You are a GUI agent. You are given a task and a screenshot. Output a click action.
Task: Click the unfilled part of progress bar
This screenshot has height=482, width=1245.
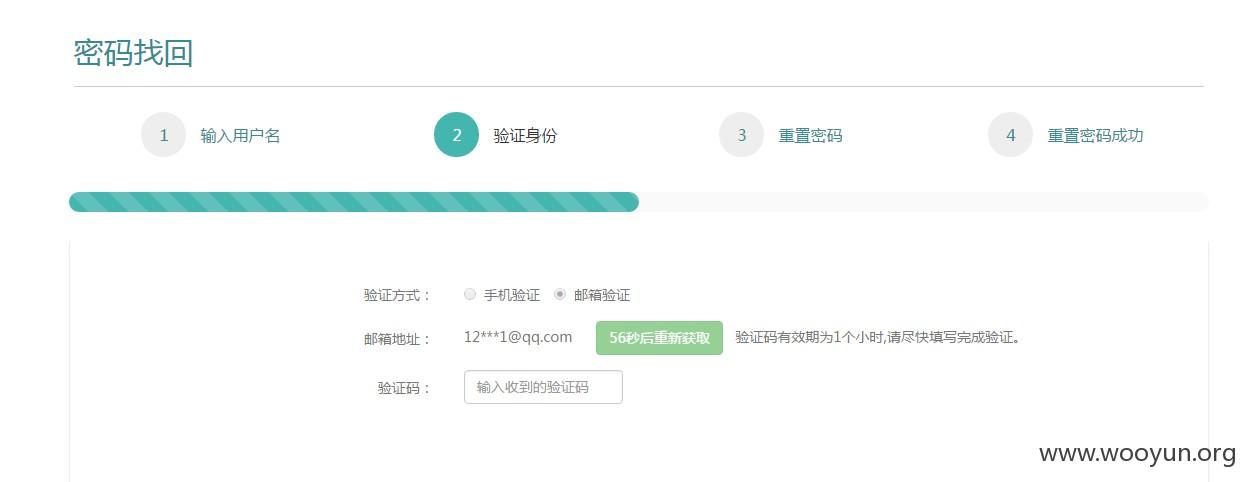point(923,202)
